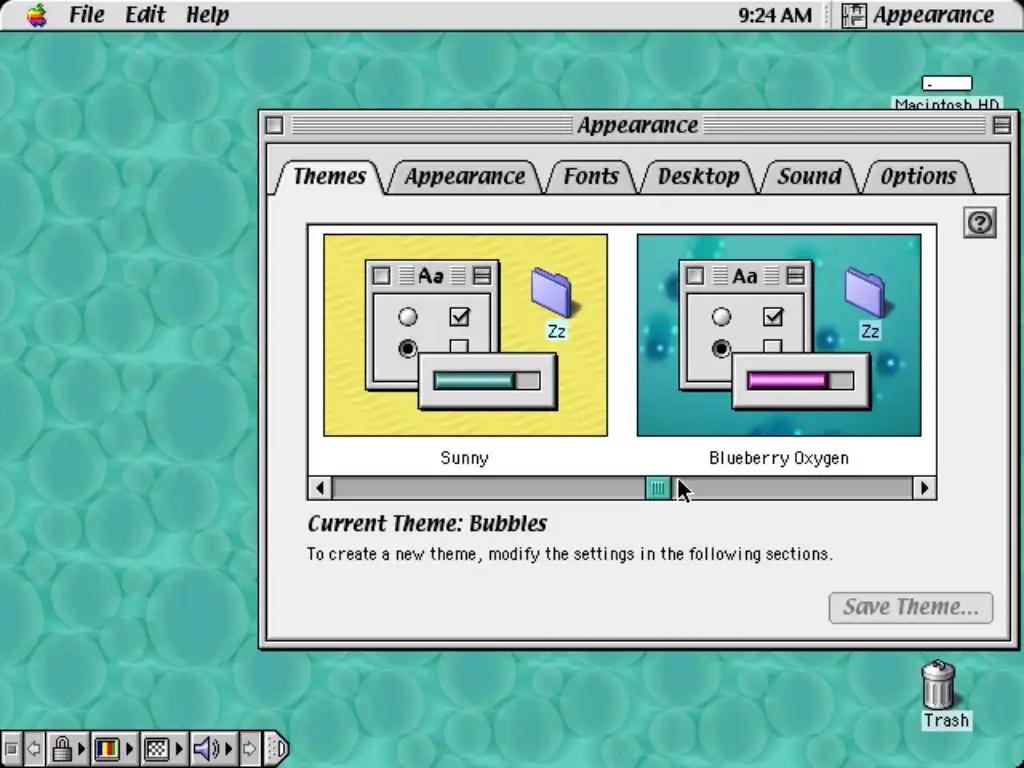Click the Control Strip right scroll arrow
Viewport: 1024px width, 768px height.
coord(249,748)
